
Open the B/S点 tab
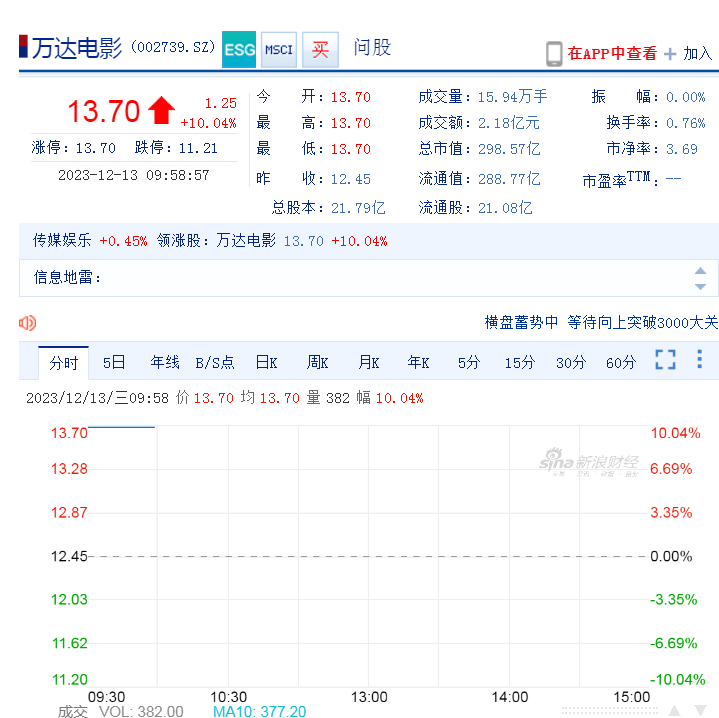(x=215, y=363)
